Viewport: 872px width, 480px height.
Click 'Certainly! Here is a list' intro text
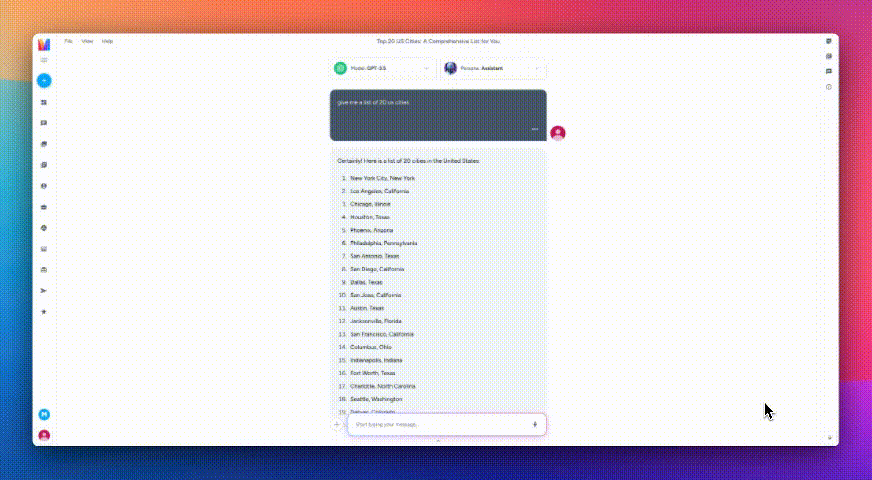pyautogui.click(x=408, y=161)
